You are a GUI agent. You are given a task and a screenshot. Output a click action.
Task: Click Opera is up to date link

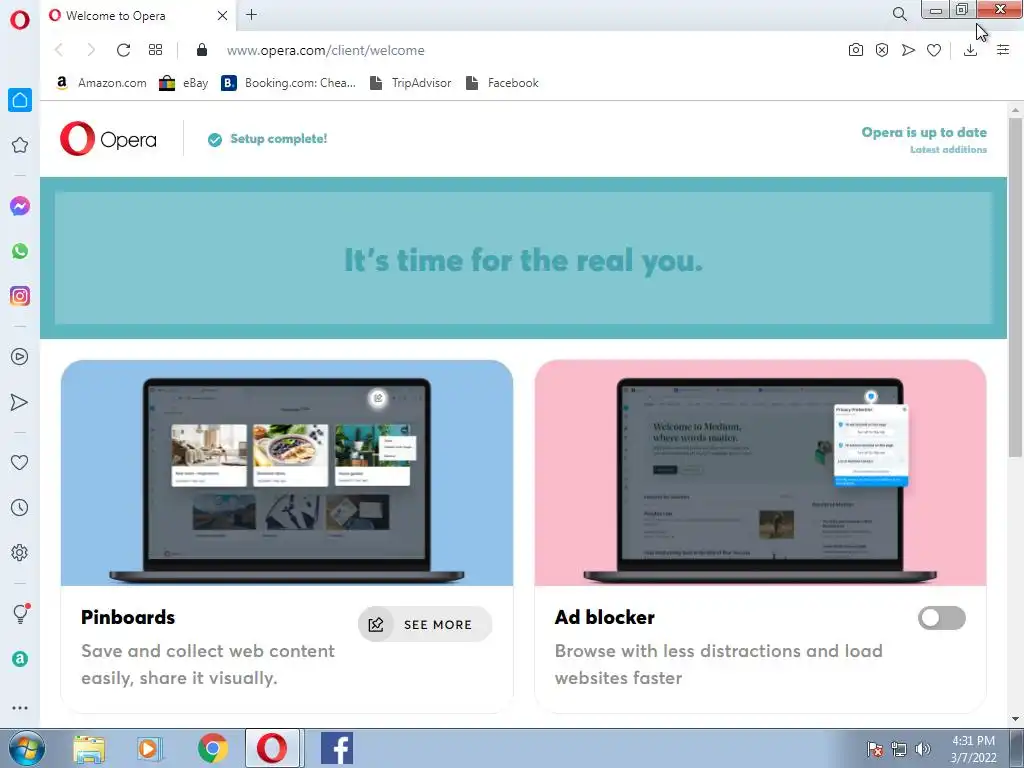(x=924, y=132)
